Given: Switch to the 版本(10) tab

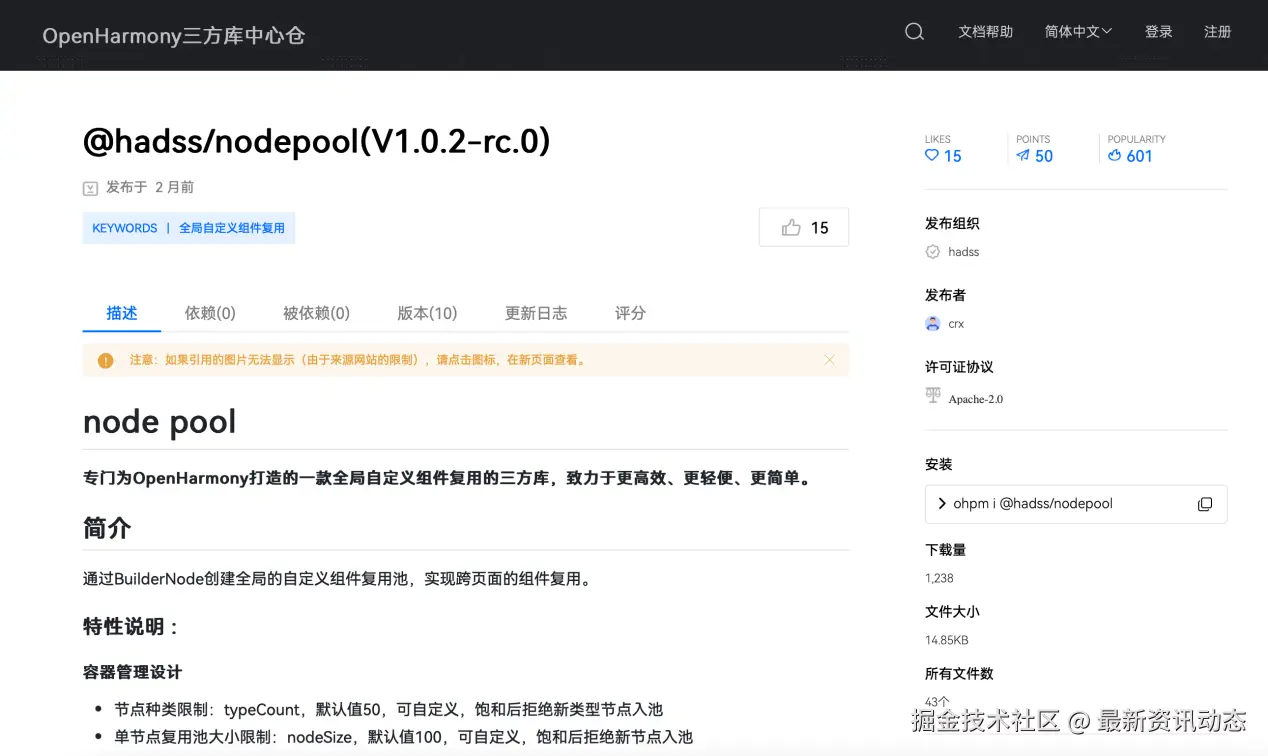Looking at the screenshot, I should [x=427, y=312].
